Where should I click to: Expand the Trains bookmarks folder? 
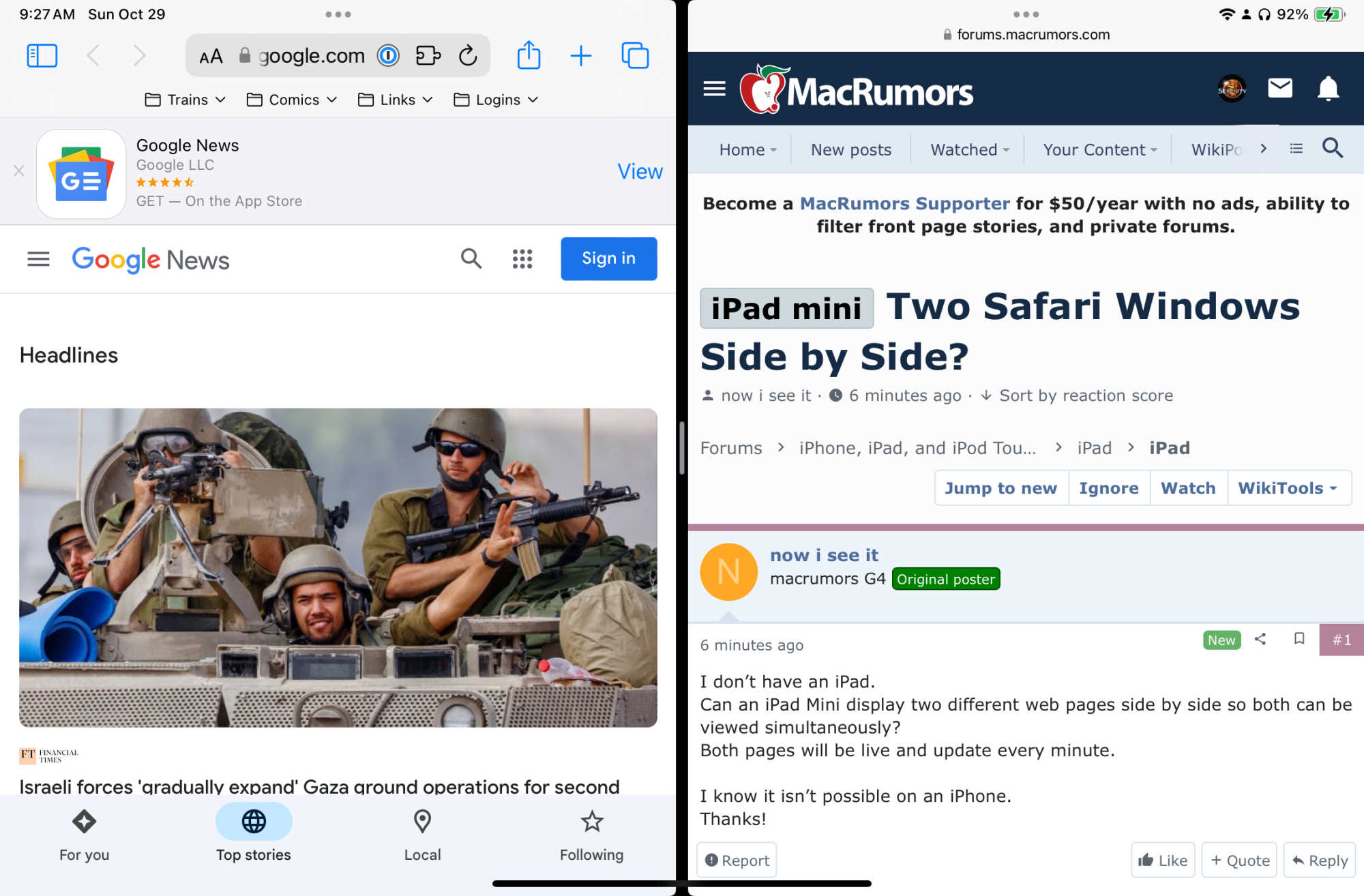(x=186, y=100)
